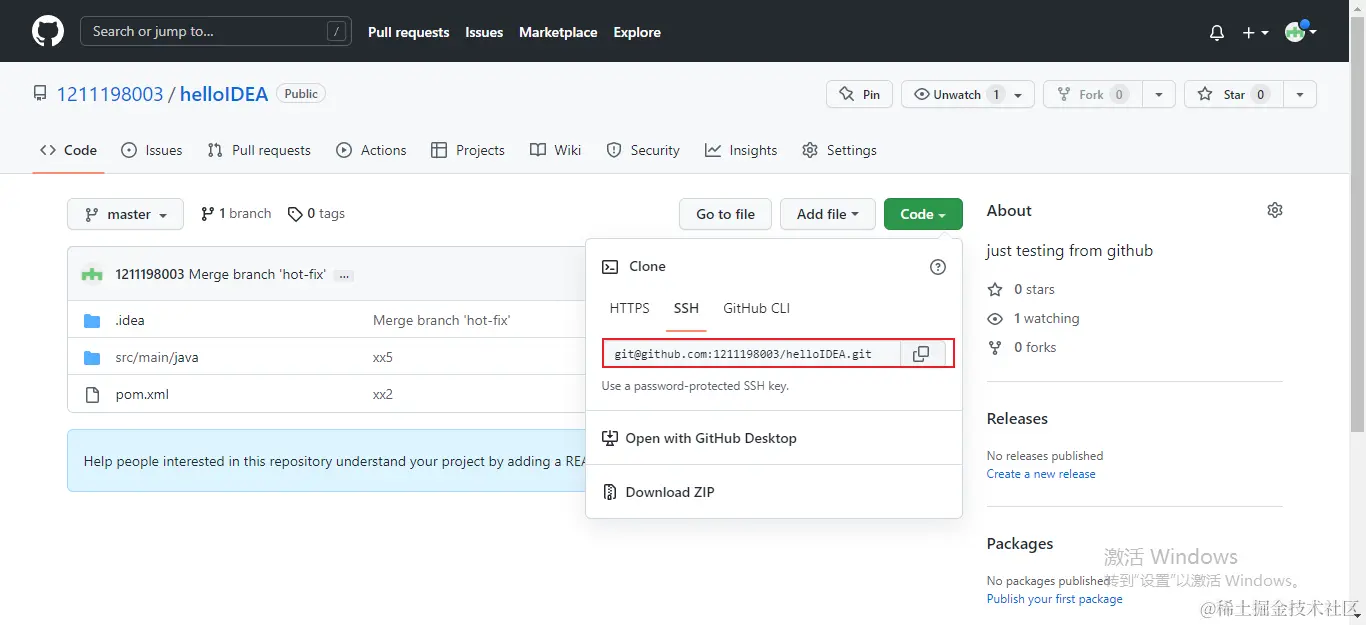The height and width of the screenshot is (625, 1366).
Task: Click the Unwatch button
Action: click(x=967, y=94)
